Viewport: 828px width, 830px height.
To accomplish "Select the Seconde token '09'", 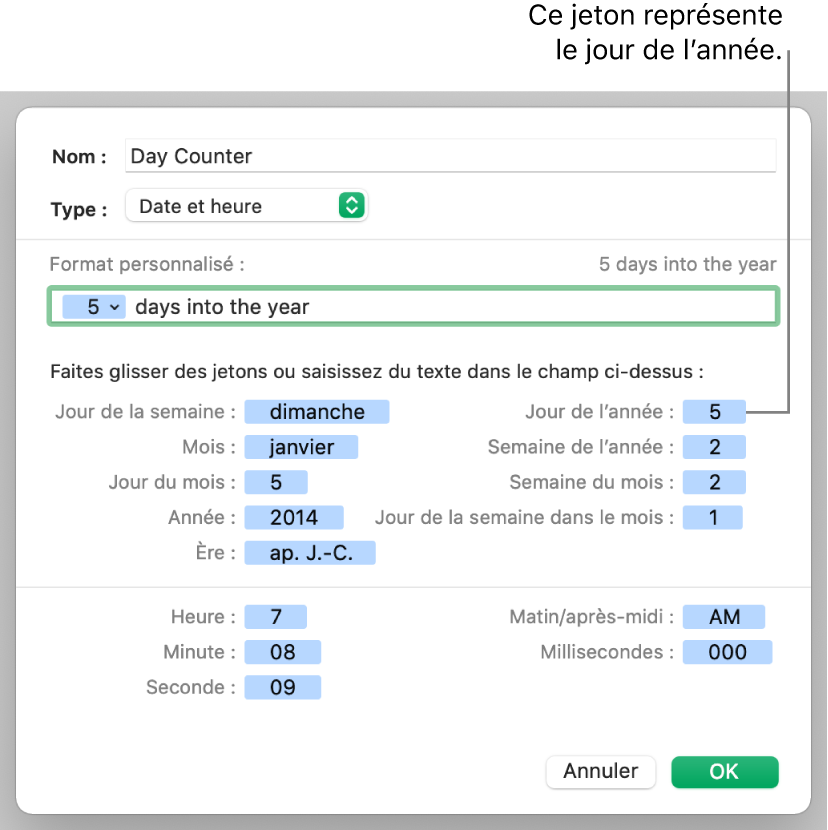I will pos(283,687).
